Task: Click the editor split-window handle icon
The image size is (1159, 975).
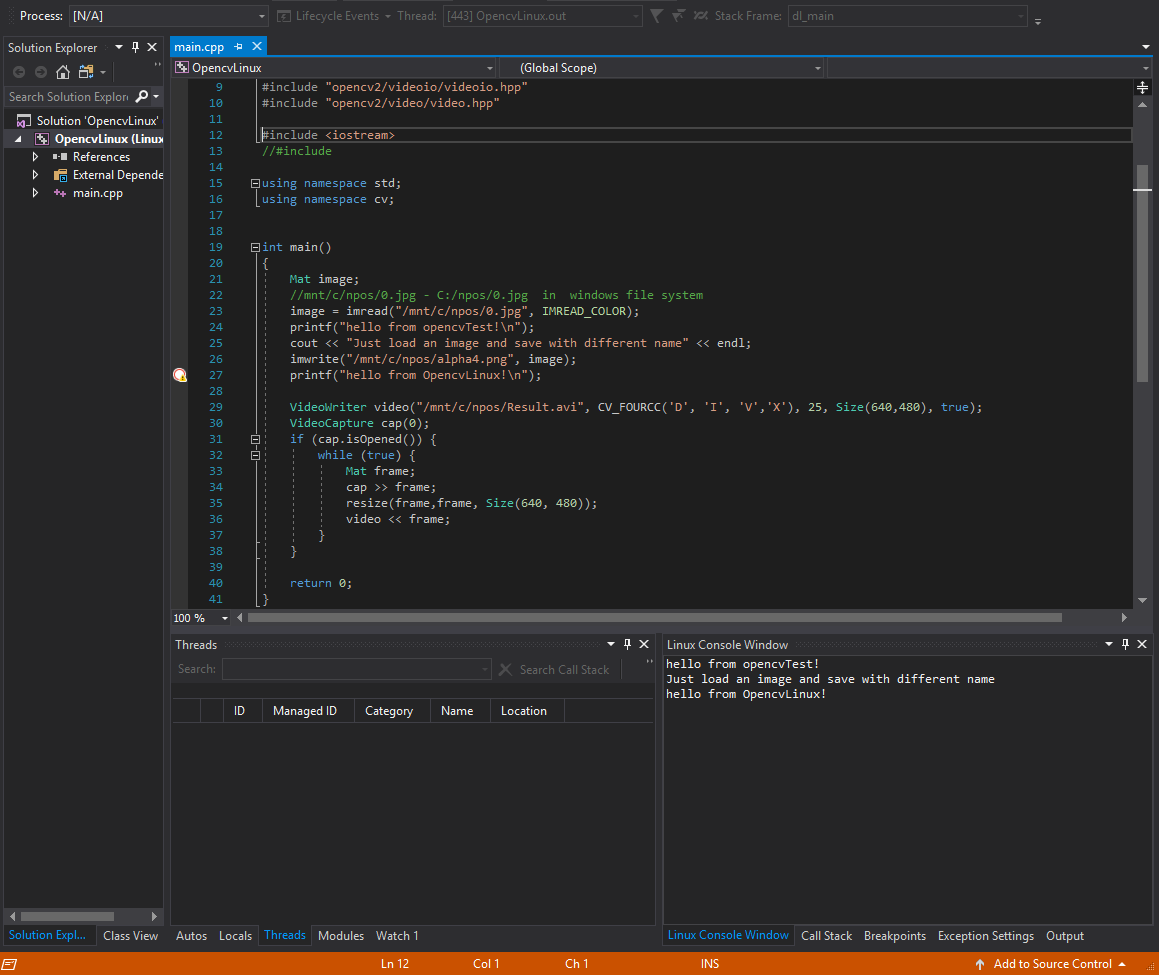Action: click(x=1142, y=88)
